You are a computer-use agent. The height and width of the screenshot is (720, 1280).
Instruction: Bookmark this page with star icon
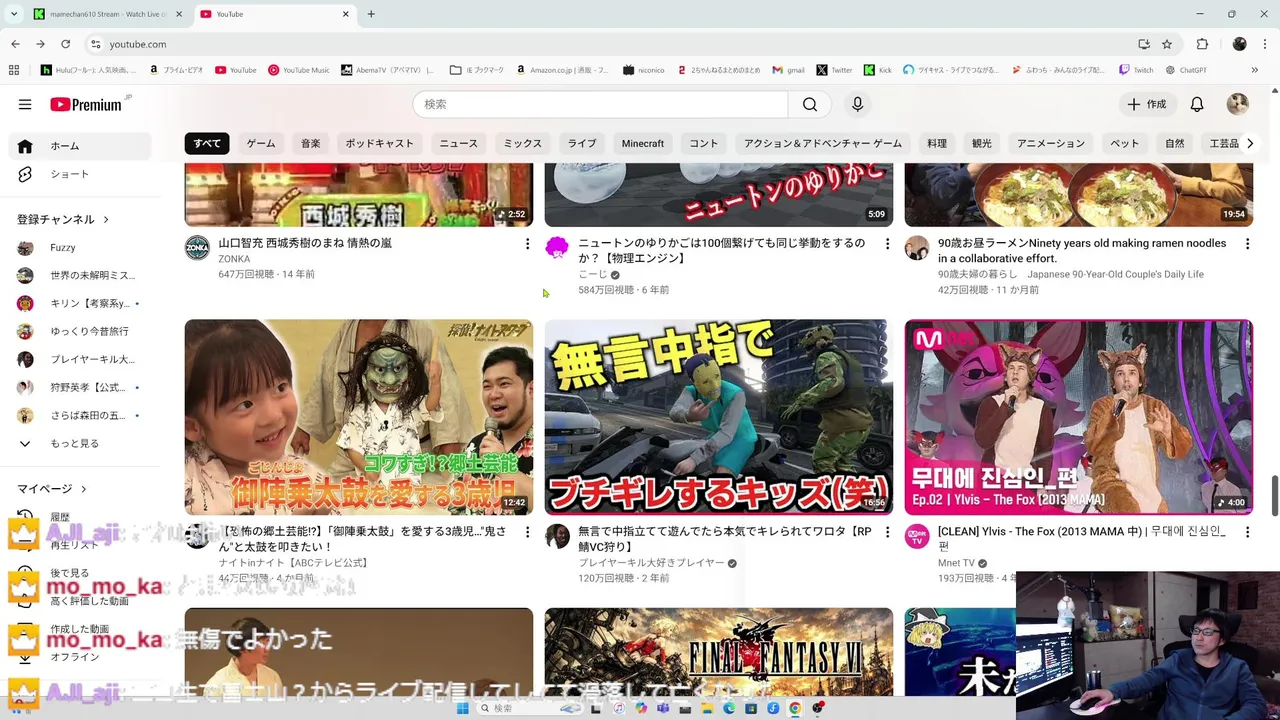(x=1167, y=44)
